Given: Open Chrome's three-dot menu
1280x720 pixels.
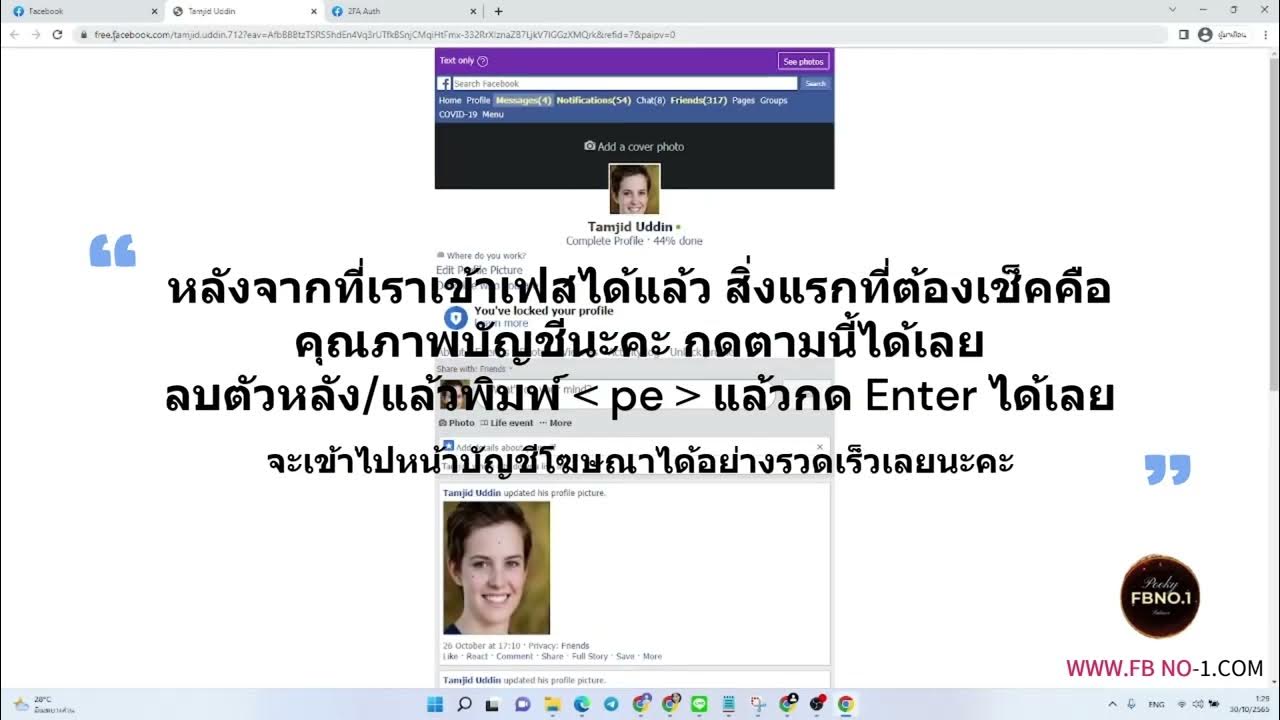Looking at the screenshot, I should point(1266,34).
